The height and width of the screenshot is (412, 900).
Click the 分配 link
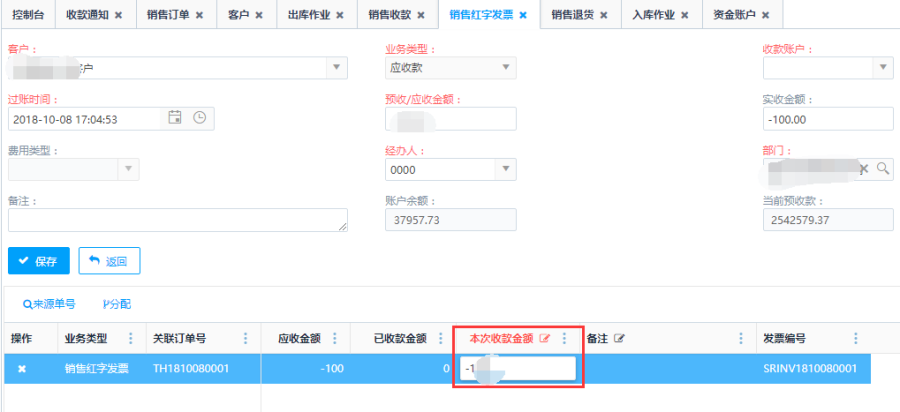coord(117,303)
